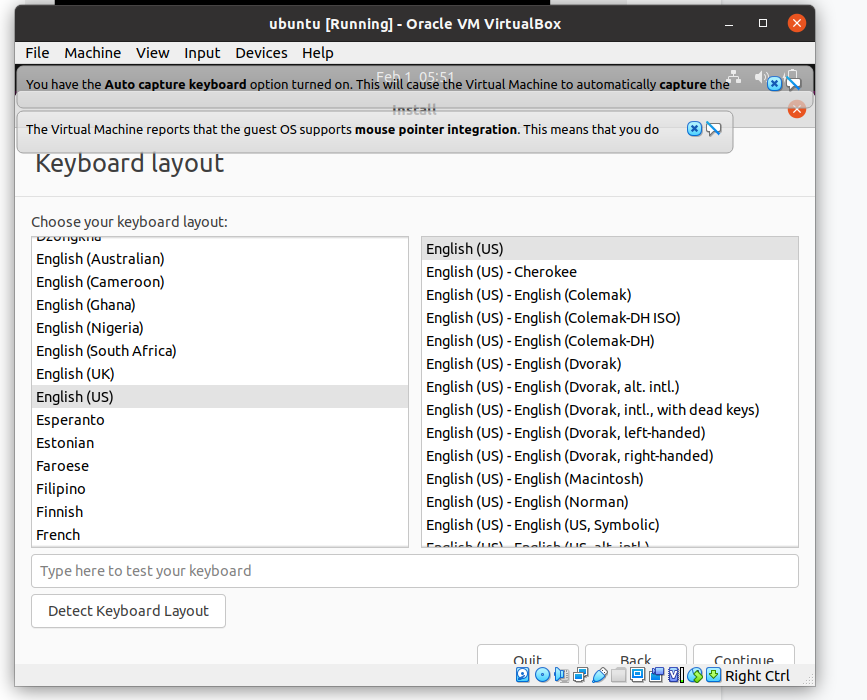Screen dimensions: 867x700
Task: Choose the English (Dvorak) variant
Action: 523,364
